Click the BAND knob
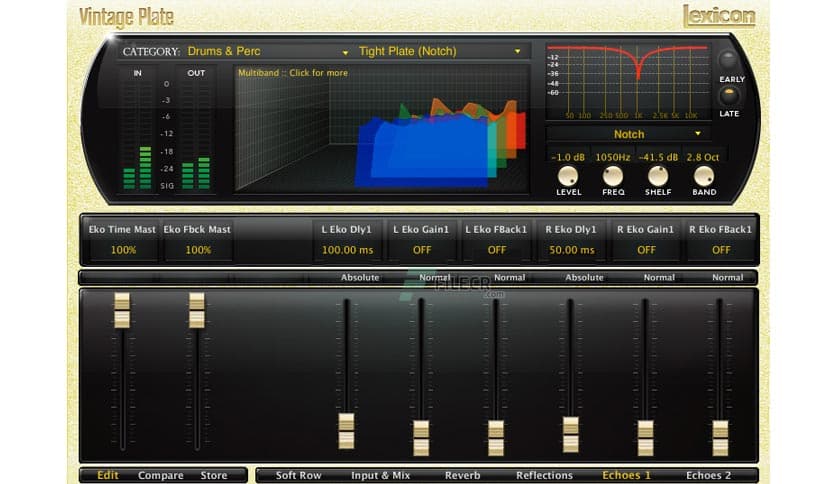Screen dimensions: 836x484 704,176
